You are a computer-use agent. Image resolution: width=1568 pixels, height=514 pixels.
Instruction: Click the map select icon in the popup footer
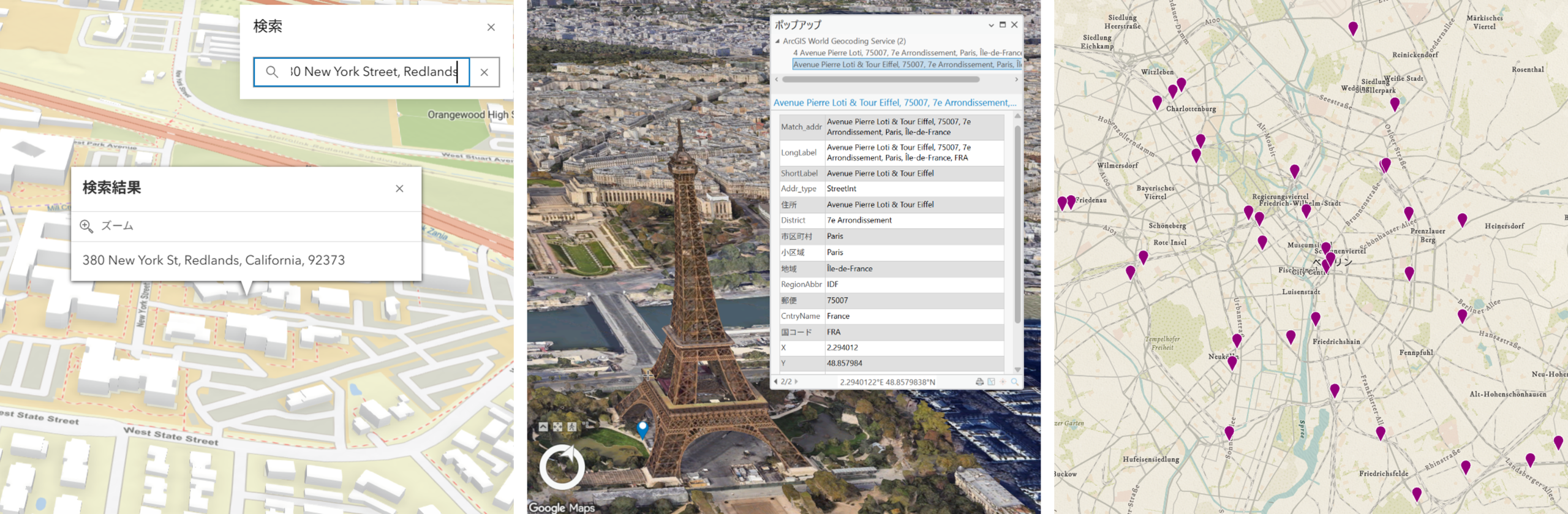(x=991, y=382)
